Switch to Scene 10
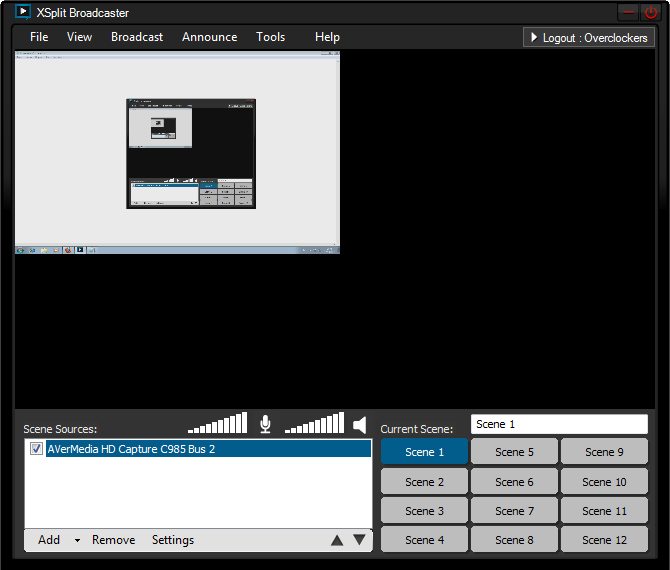 pos(605,482)
